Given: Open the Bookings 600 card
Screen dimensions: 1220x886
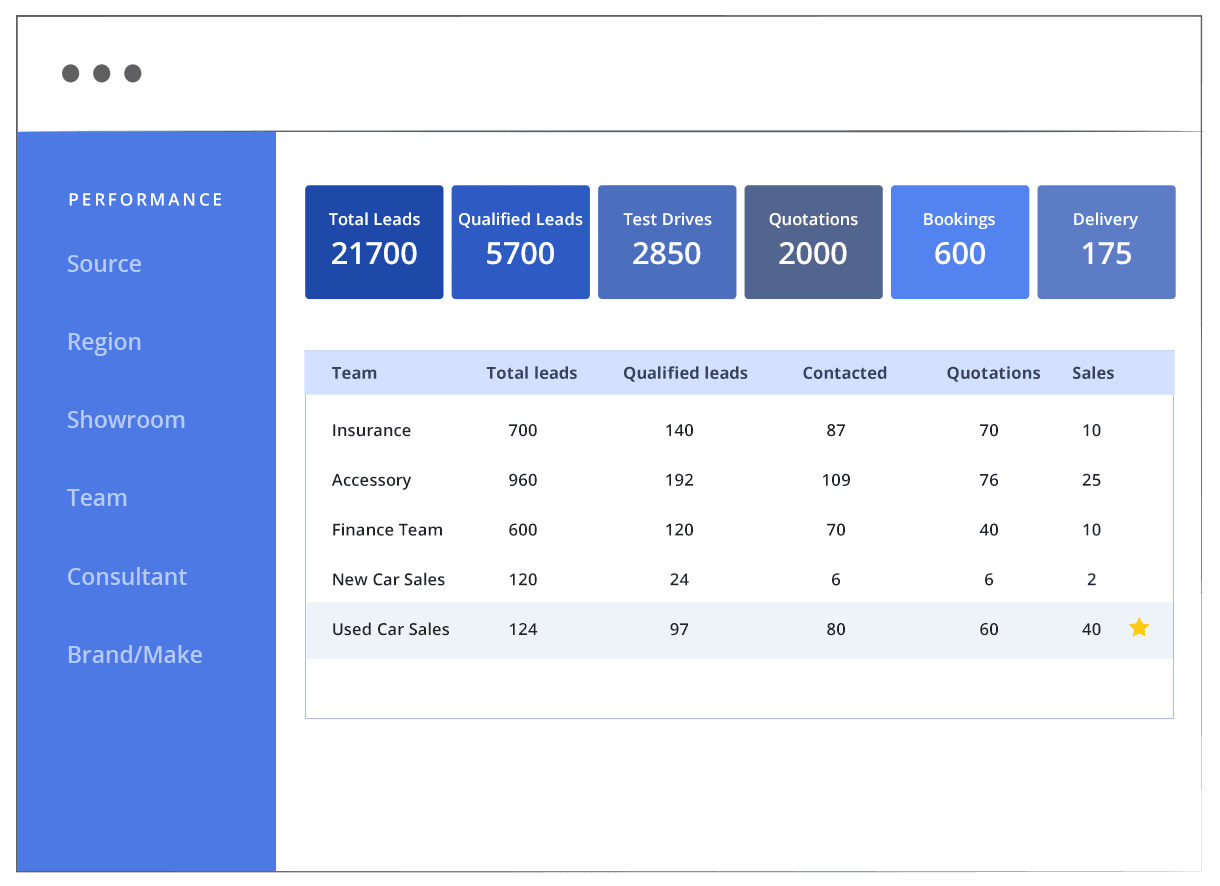Looking at the screenshot, I should (x=960, y=242).
